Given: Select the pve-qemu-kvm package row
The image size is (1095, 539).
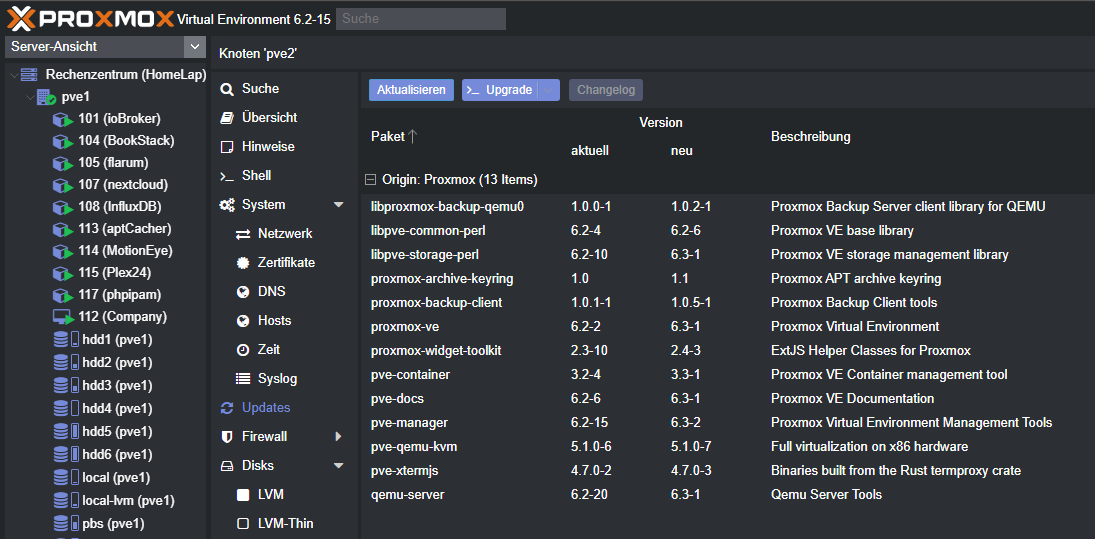Looking at the screenshot, I should tap(728, 447).
